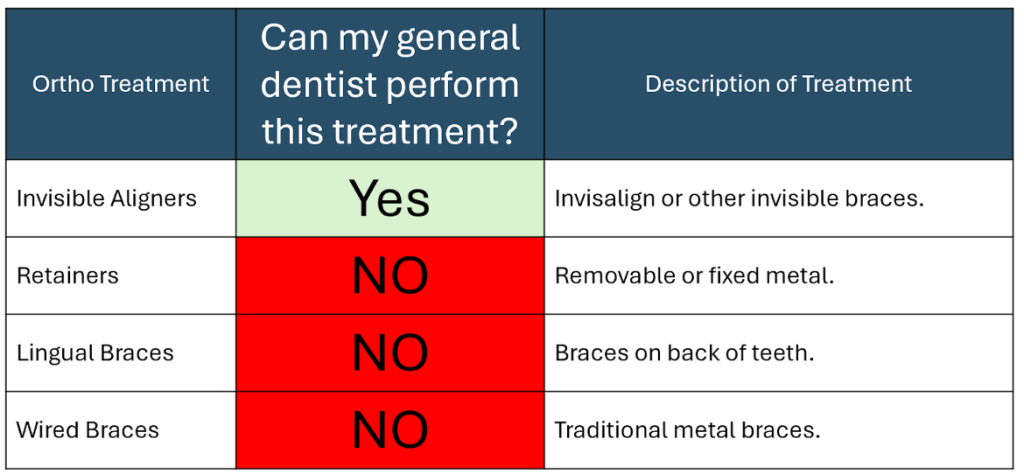Click the Removable or fixed metal text
The image size is (1024, 474).
695,276
